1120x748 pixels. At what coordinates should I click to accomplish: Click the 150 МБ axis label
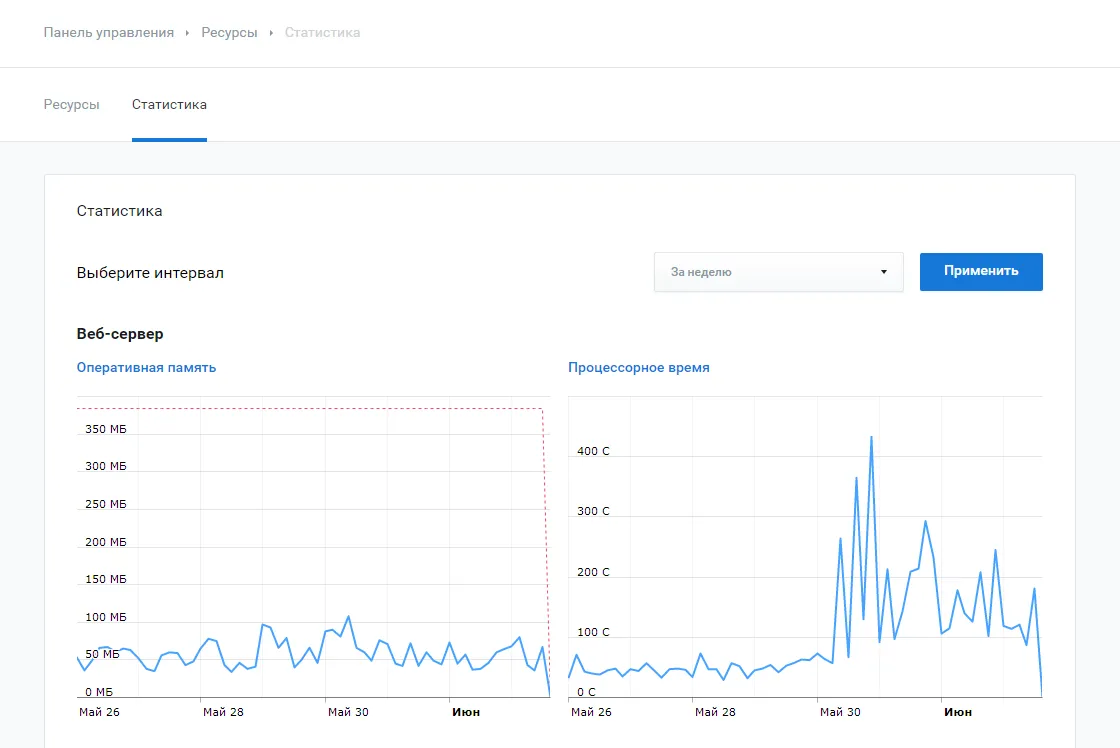(106, 579)
